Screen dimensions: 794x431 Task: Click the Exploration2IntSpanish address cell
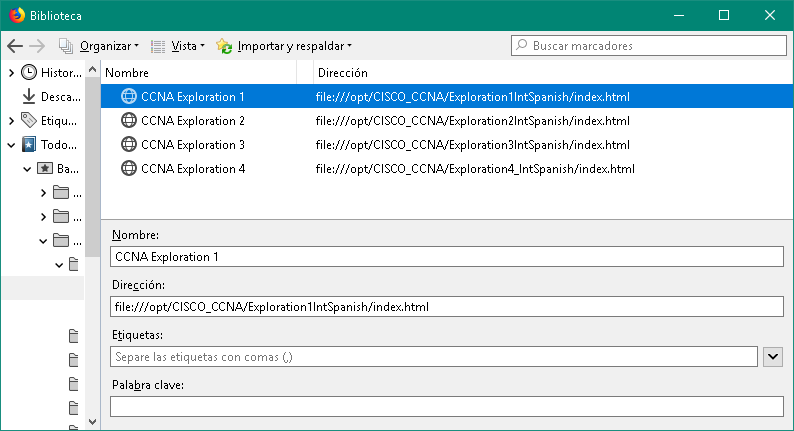pos(472,121)
